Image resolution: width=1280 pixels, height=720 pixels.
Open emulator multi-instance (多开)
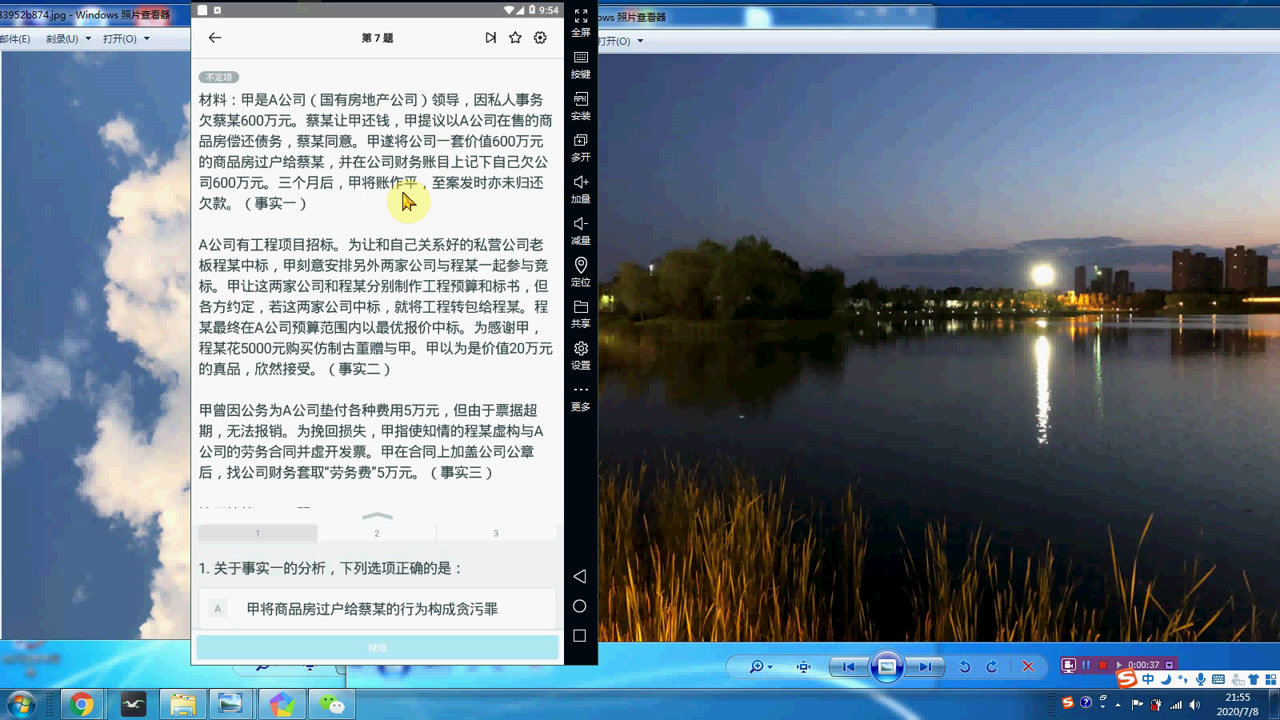[581, 148]
